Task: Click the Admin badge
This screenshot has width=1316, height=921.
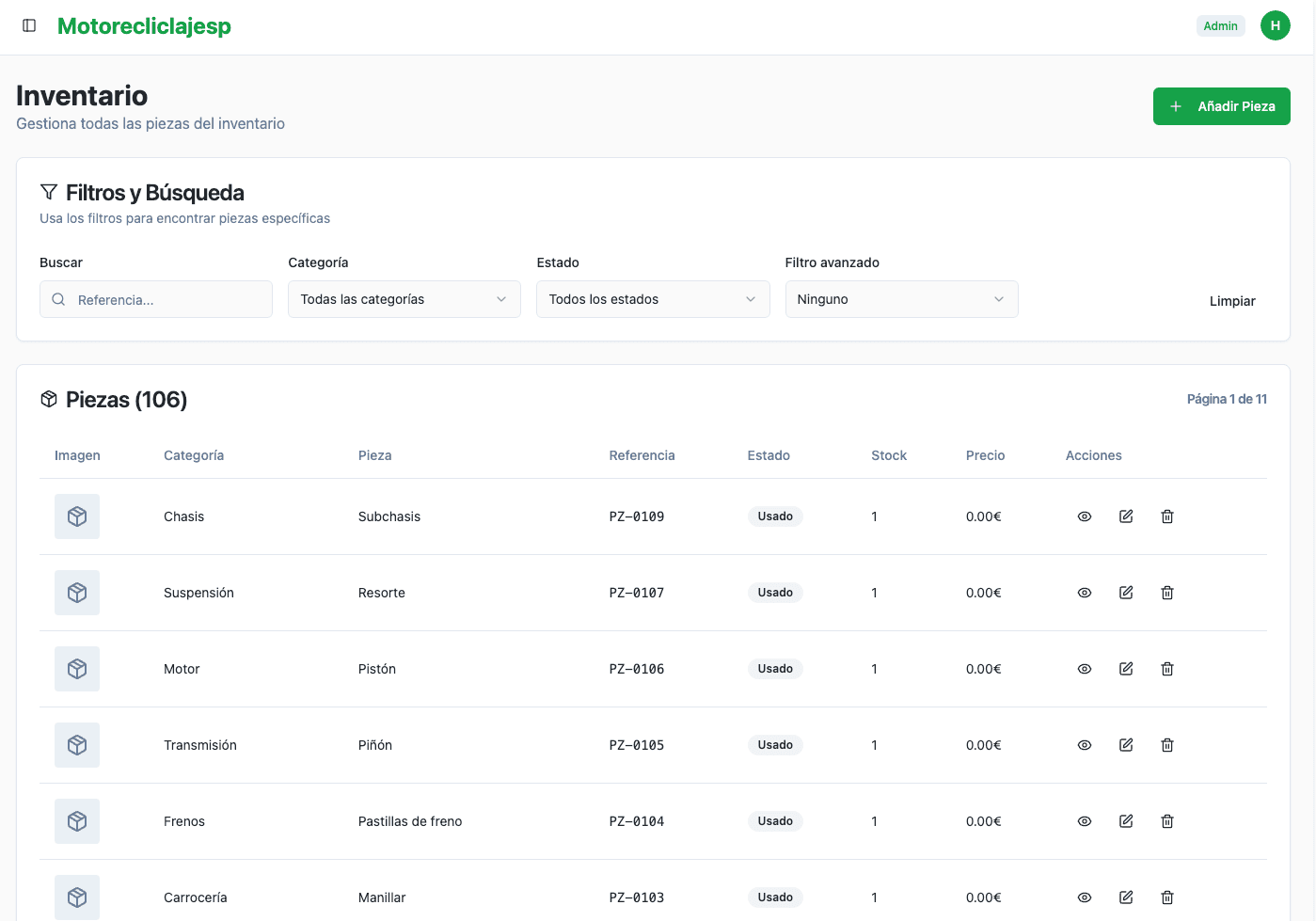Action: click(1220, 26)
